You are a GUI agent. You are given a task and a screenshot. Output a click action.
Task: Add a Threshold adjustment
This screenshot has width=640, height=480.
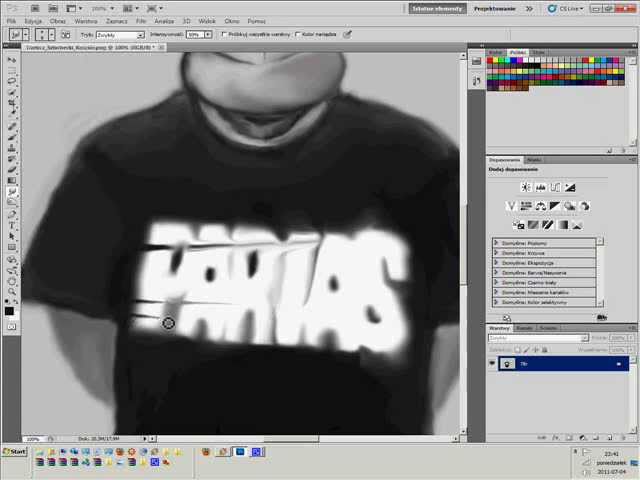(548, 225)
